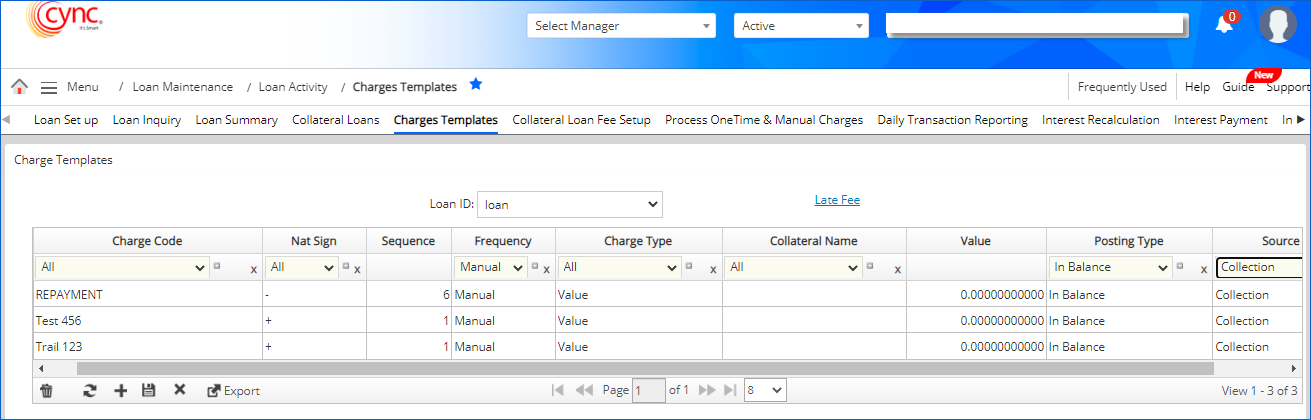The width and height of the screenshot is (1311, 420).
Task: Open the Loan ID dropdown
Action: [569, 204]
